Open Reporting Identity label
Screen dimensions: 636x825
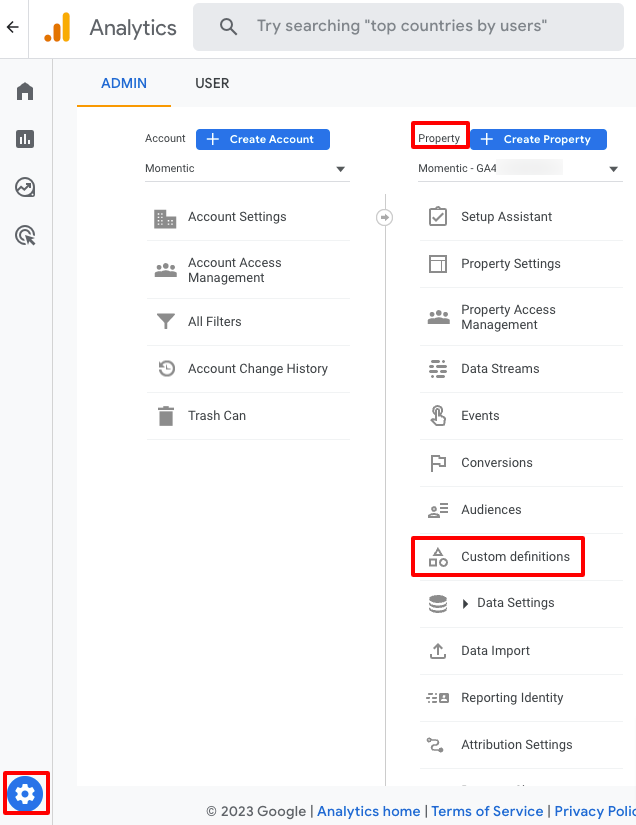pos(512,698)
